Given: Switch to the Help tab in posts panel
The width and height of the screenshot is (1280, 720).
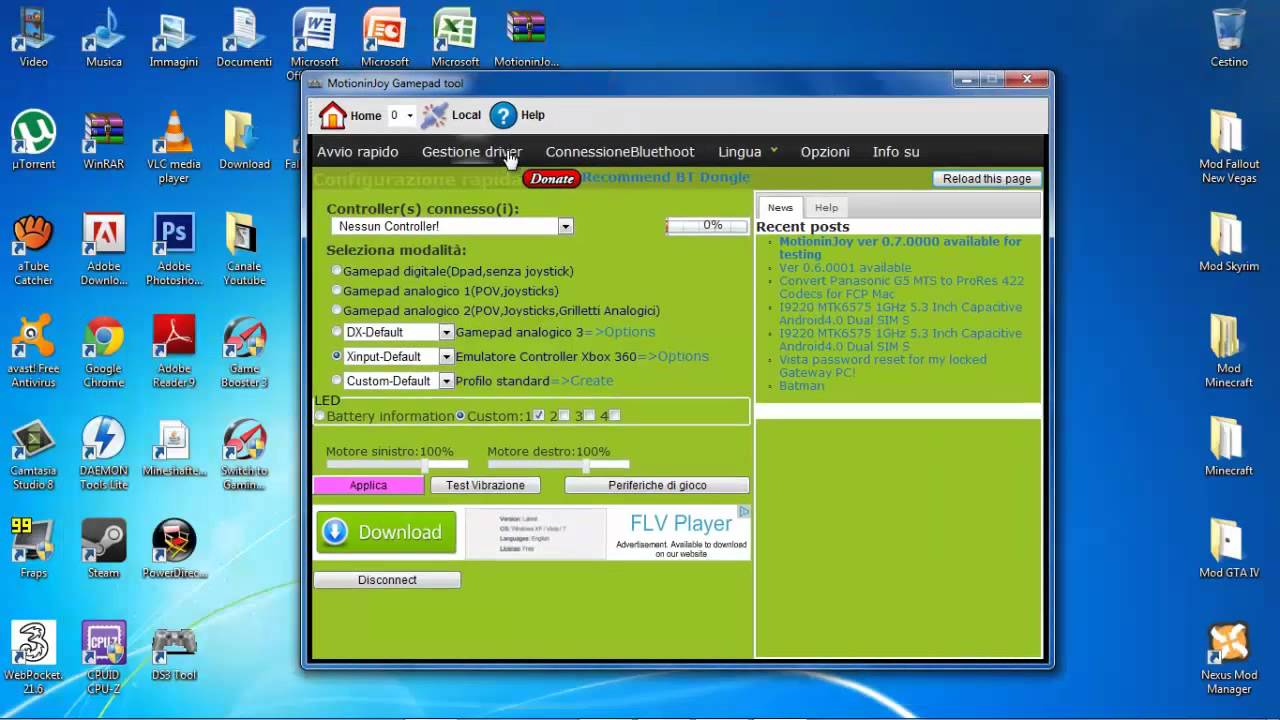Looking at the screenshot, I should pyautogui.click(x=826, y=207).
